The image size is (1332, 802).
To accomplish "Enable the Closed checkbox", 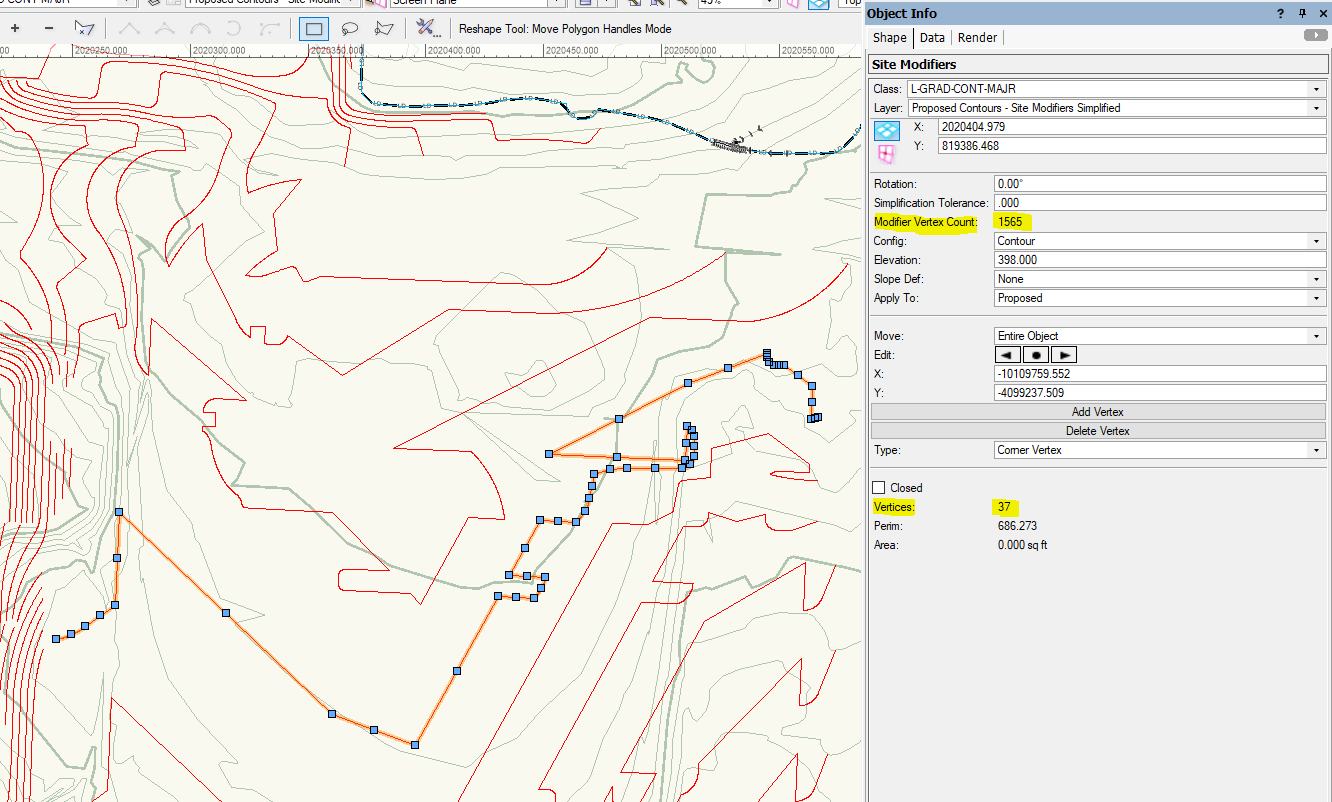I will pos(879,488).
